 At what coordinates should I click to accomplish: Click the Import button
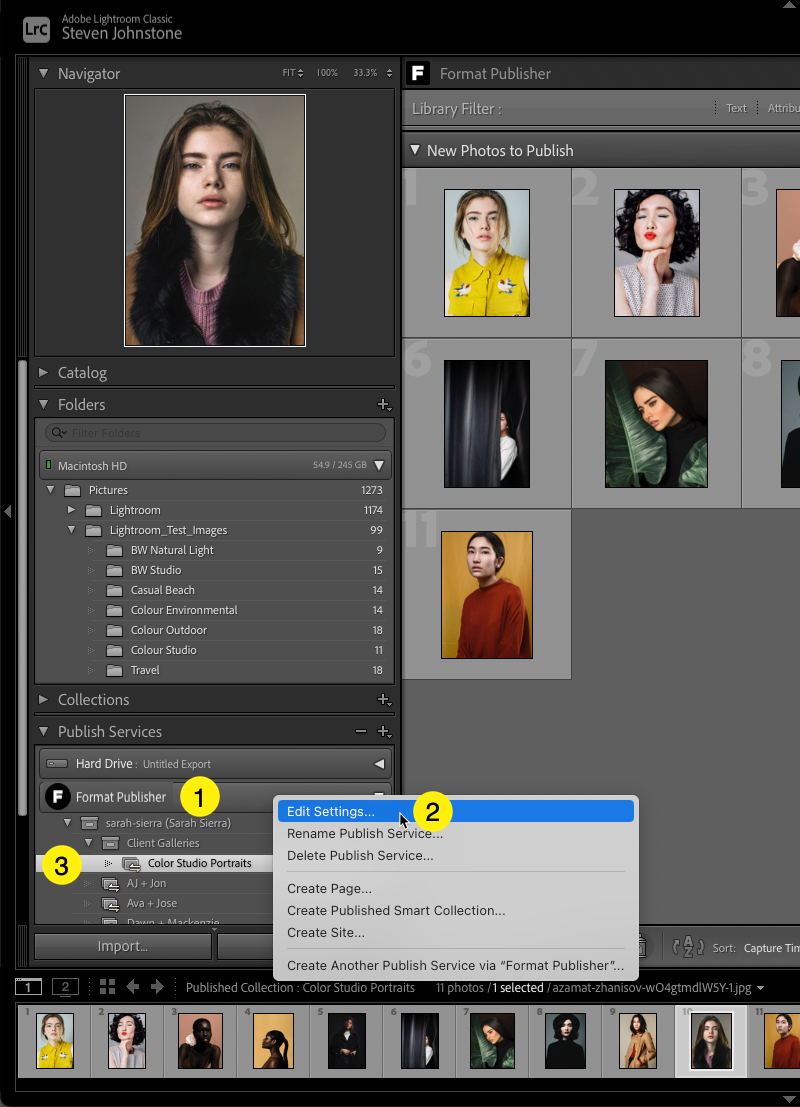click(x=122, y=946)
